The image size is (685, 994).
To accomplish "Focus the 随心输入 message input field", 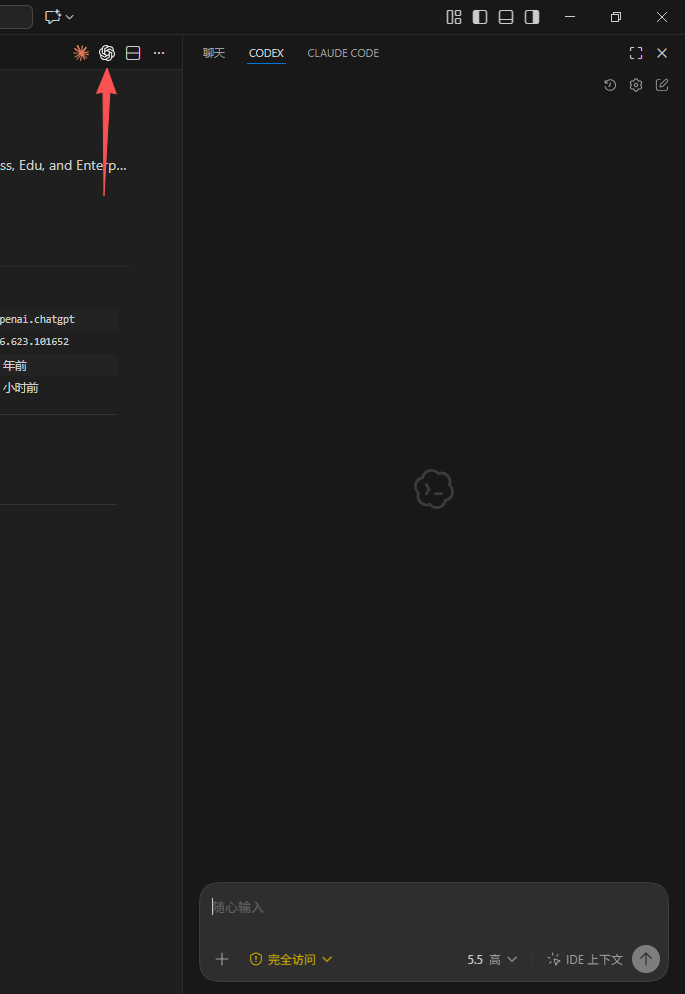I will click(x=434, y=908).
